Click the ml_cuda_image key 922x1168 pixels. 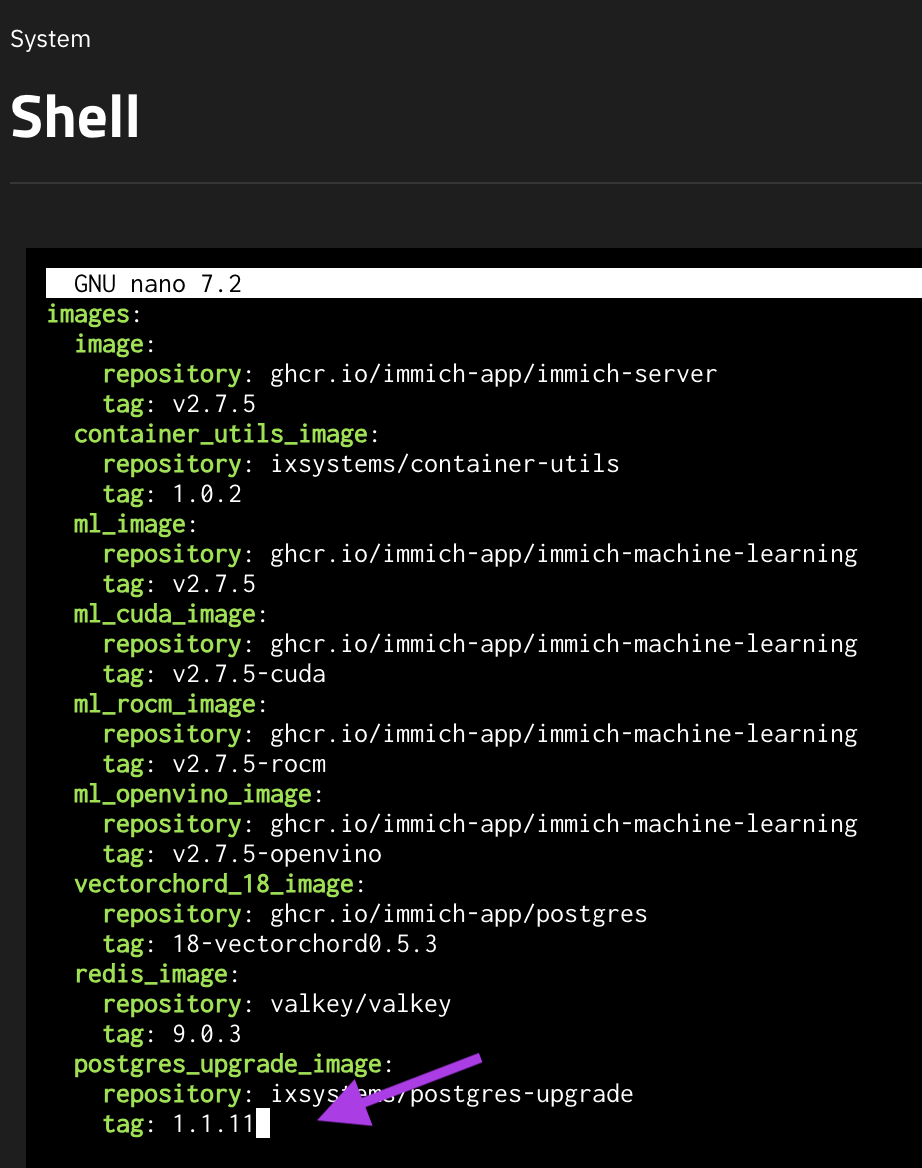coord(165,614)
